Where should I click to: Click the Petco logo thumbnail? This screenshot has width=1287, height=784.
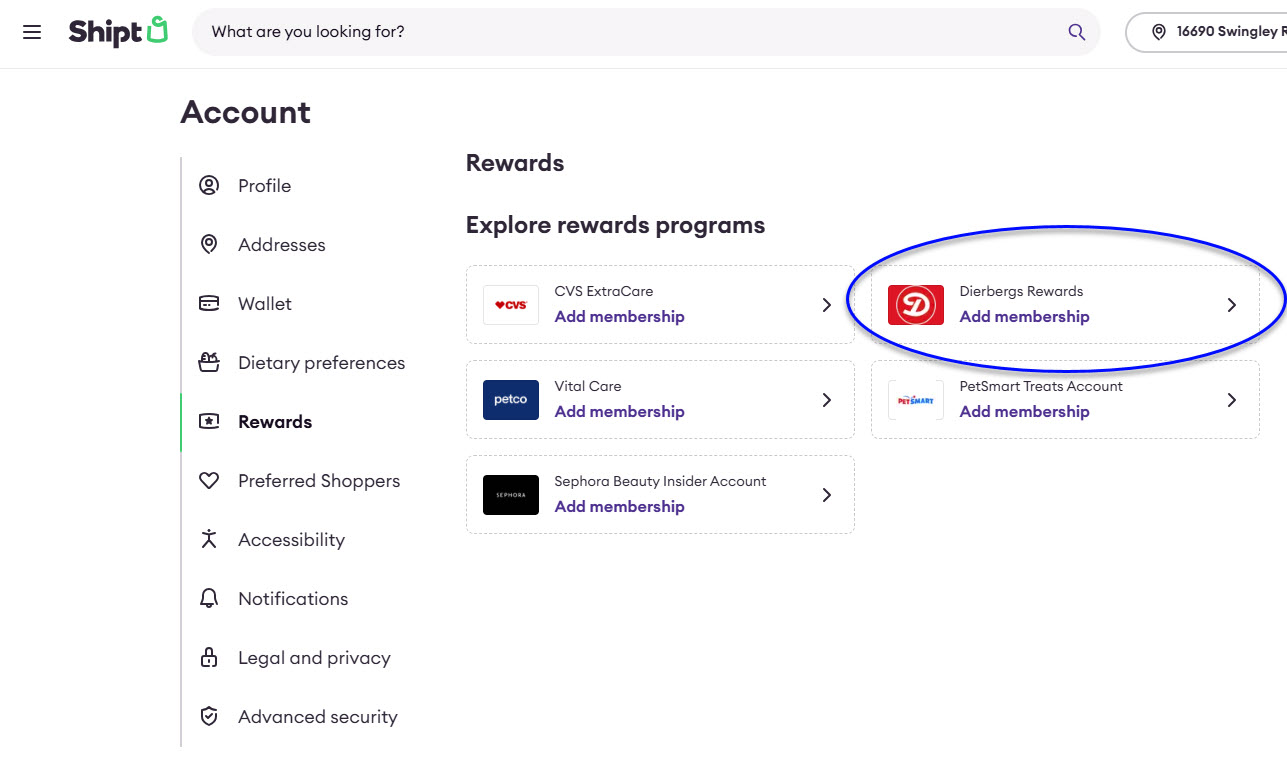pyautogui.click(x=511, y=400)
